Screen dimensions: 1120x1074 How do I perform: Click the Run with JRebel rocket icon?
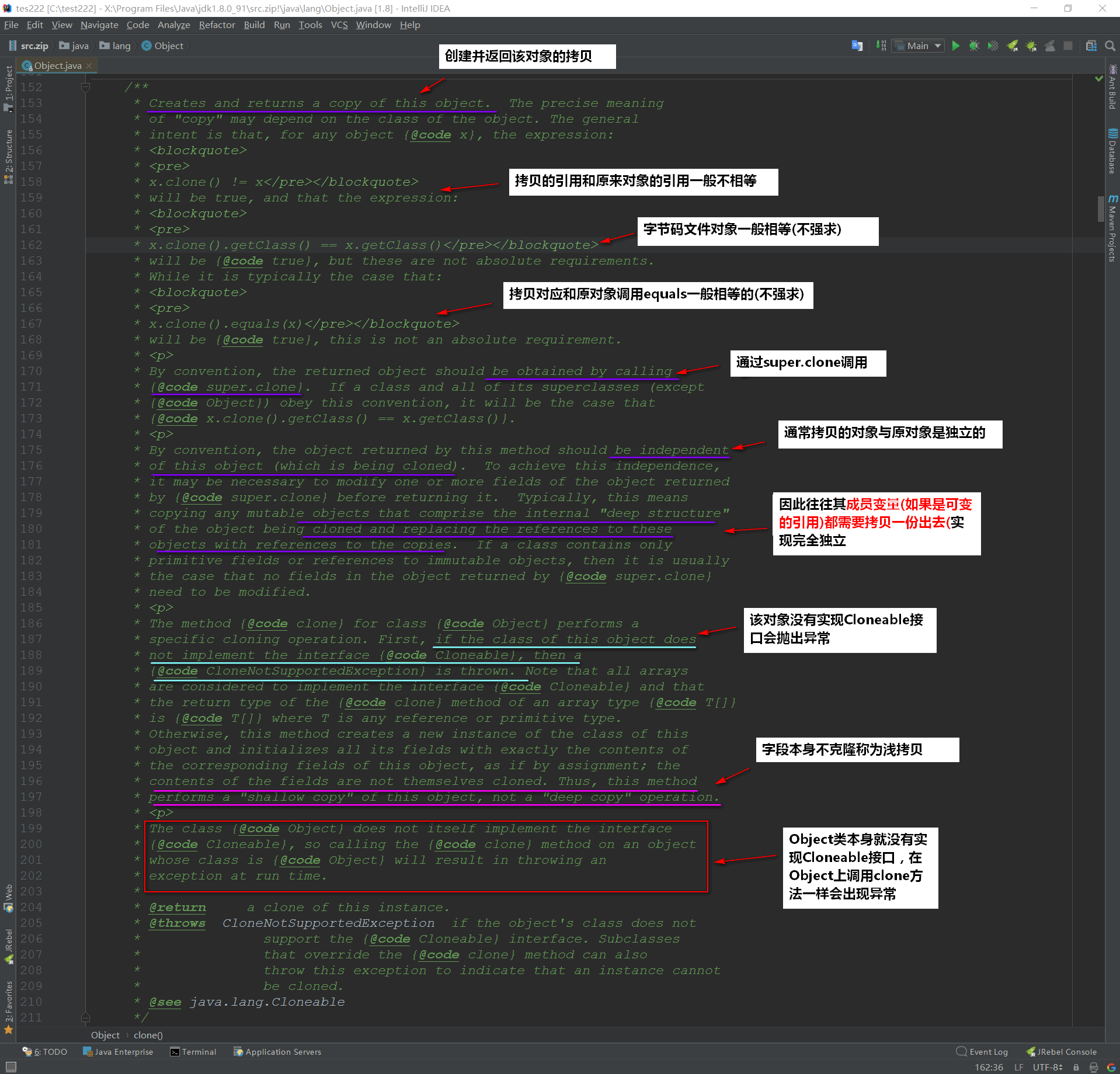[x=1012, y=46]
